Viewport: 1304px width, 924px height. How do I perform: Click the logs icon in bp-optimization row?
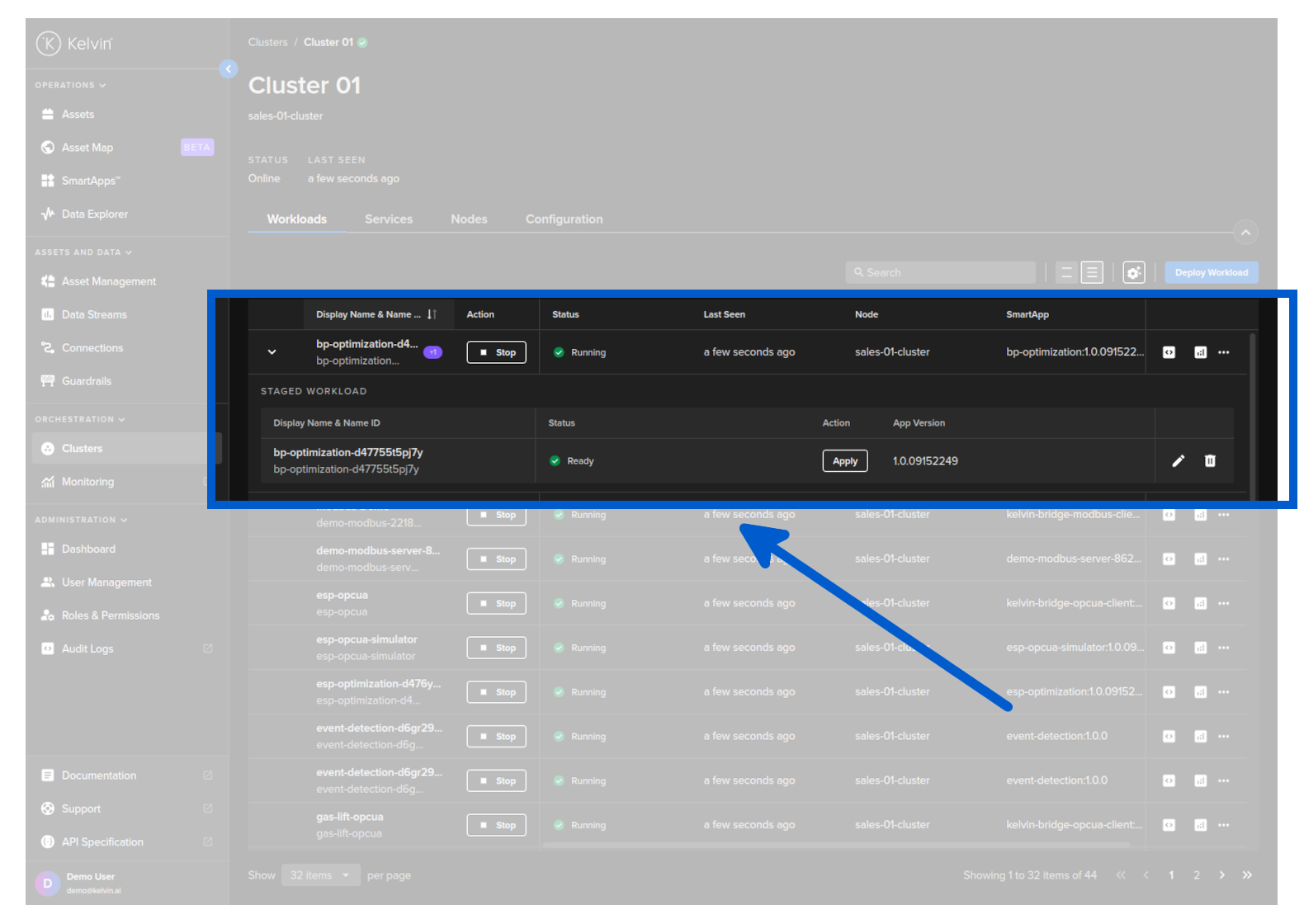1169,352
